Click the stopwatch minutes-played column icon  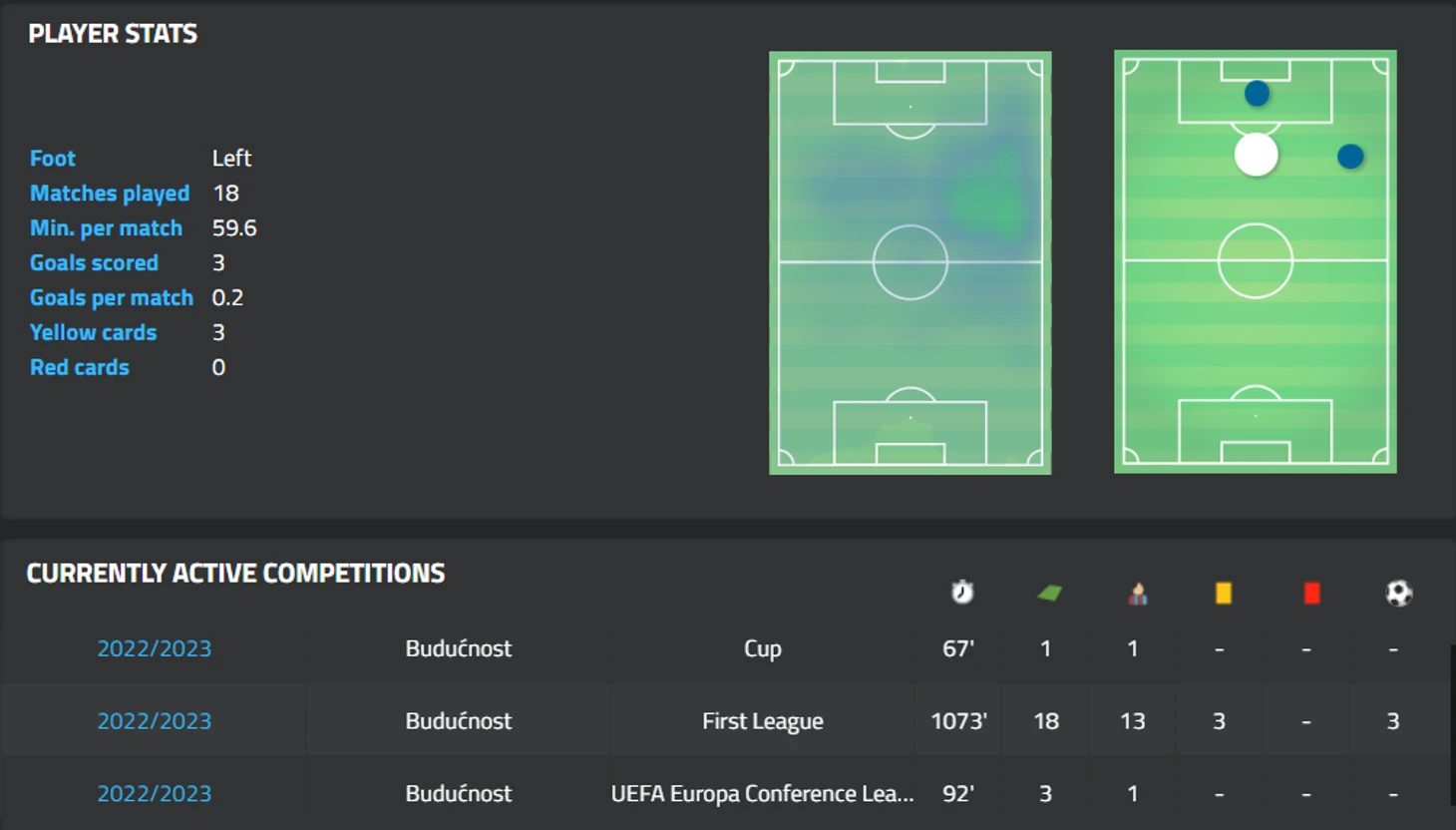pos(961,593)
